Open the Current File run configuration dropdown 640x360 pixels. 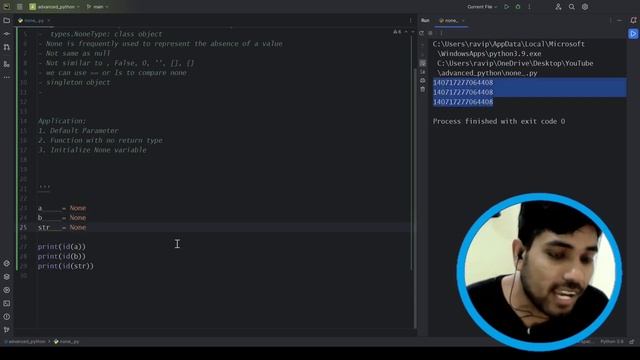pos(482,7)
